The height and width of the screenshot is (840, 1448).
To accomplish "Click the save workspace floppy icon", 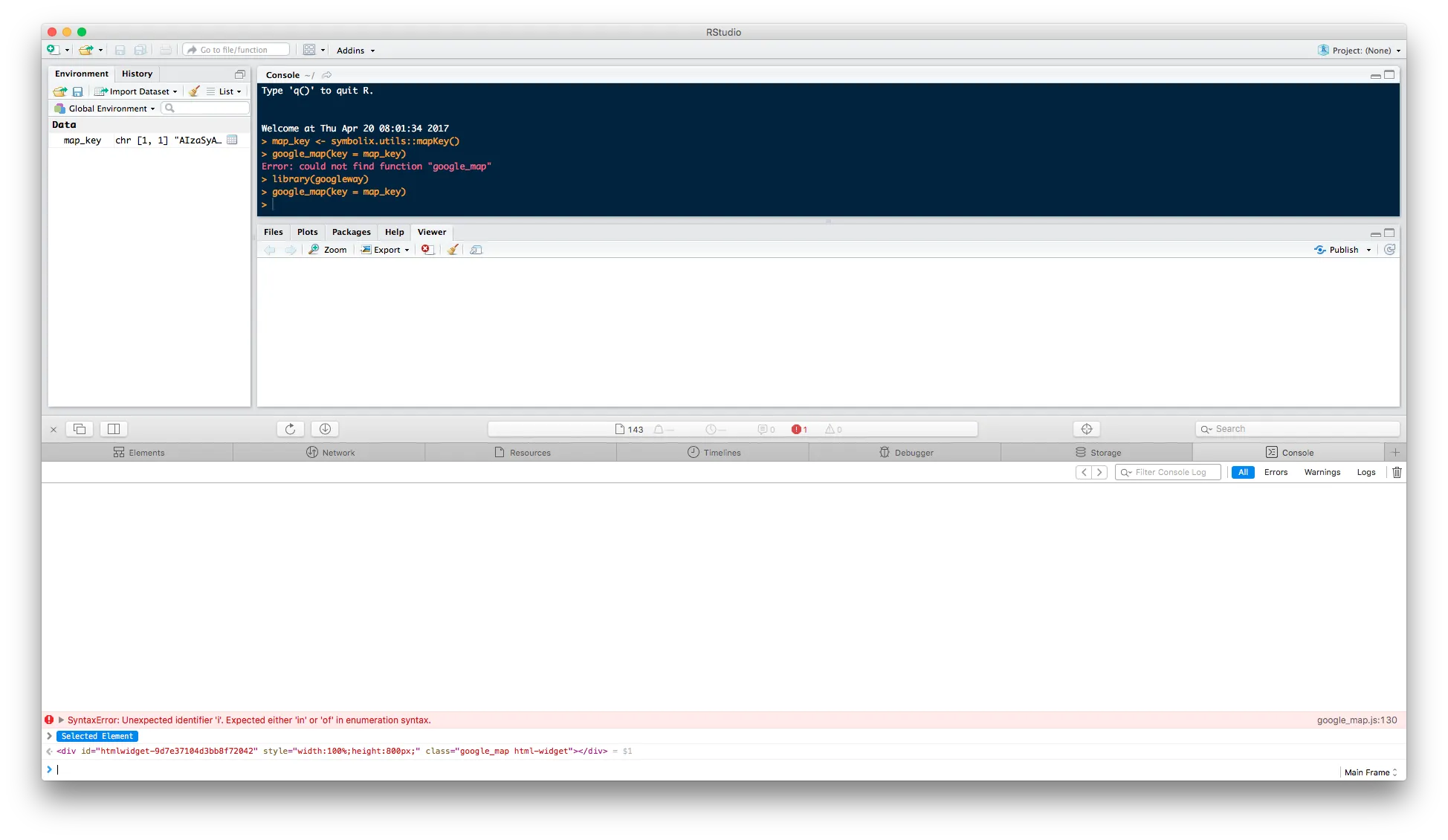I will 77,91.
